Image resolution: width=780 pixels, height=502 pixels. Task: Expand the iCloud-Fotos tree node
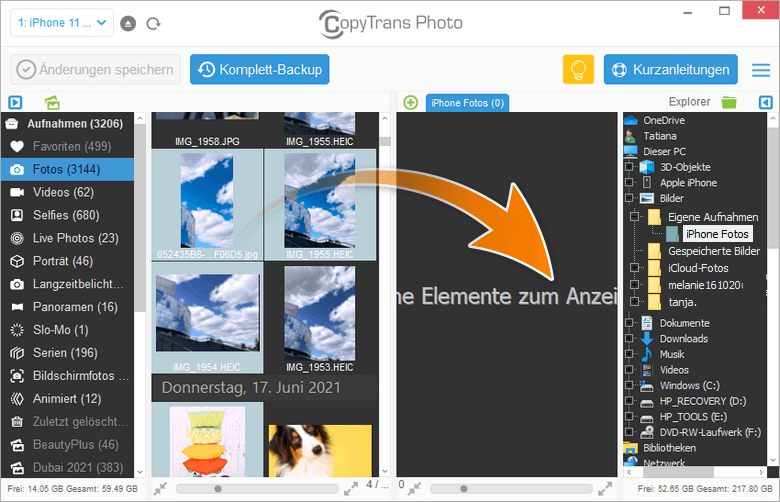coord(634,268)
